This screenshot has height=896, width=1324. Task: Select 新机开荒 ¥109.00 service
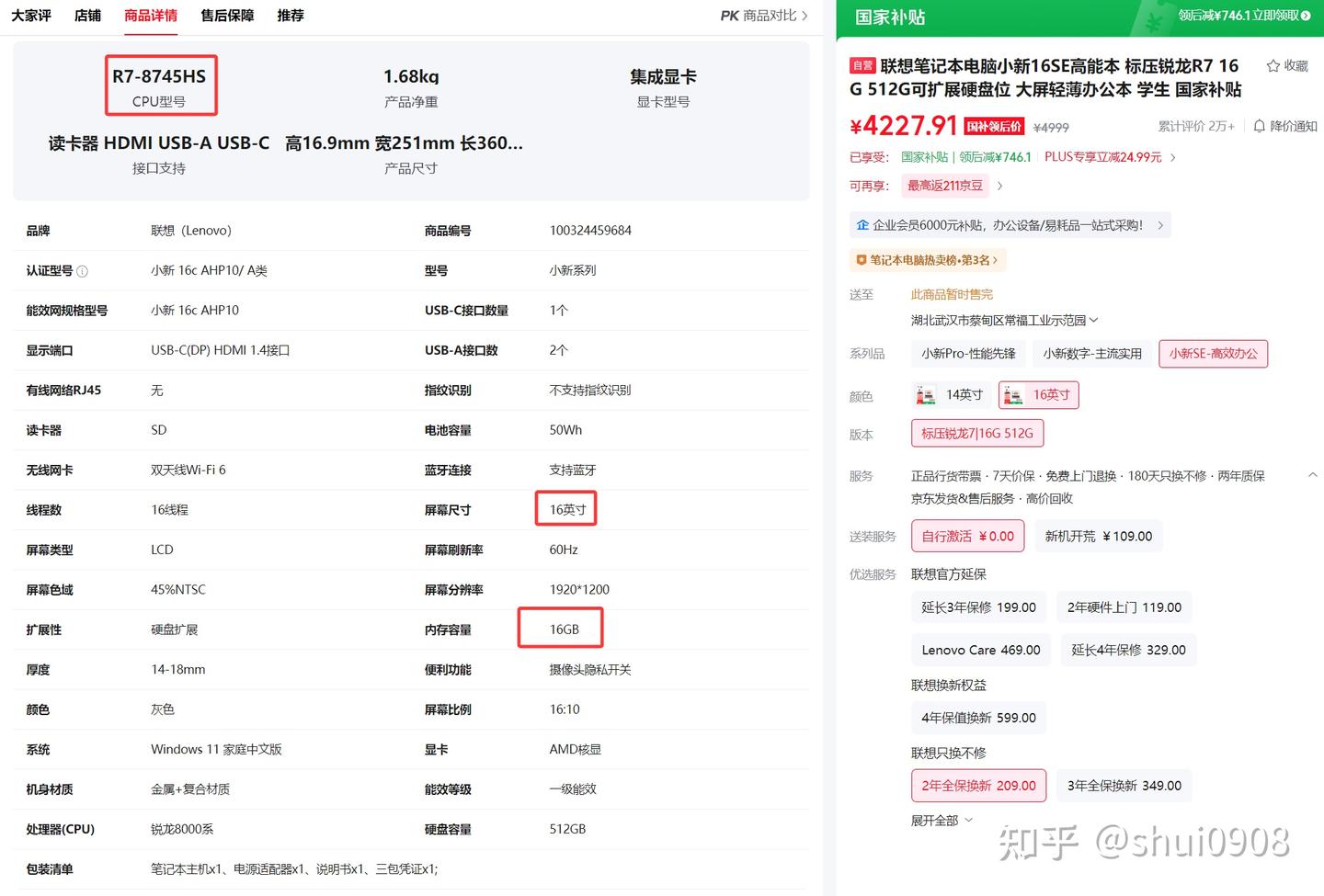[x=1099, y=536]
